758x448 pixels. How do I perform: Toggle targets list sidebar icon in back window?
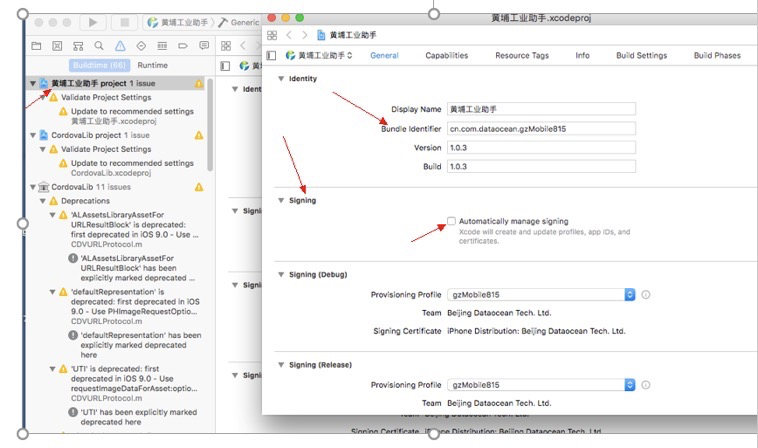[225, 66]
